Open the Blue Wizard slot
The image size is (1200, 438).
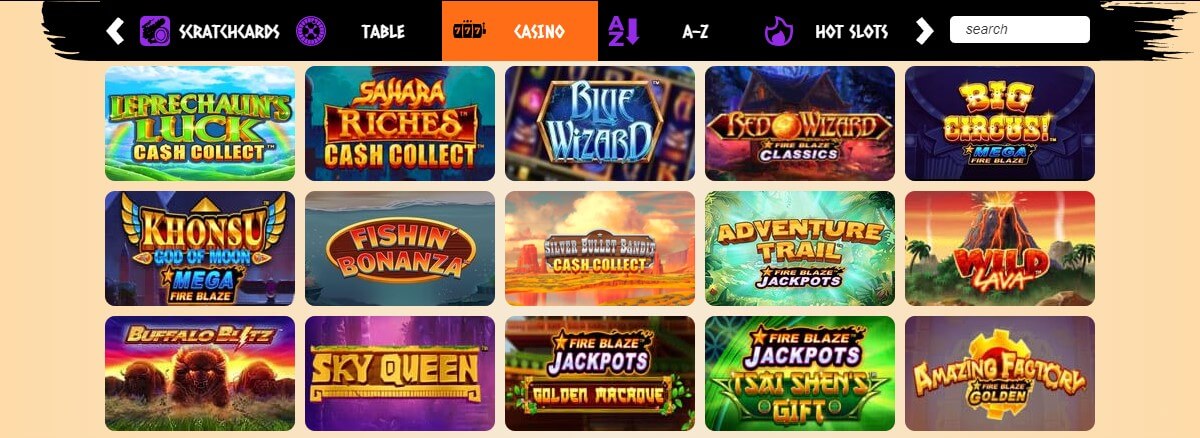[600, 123]
